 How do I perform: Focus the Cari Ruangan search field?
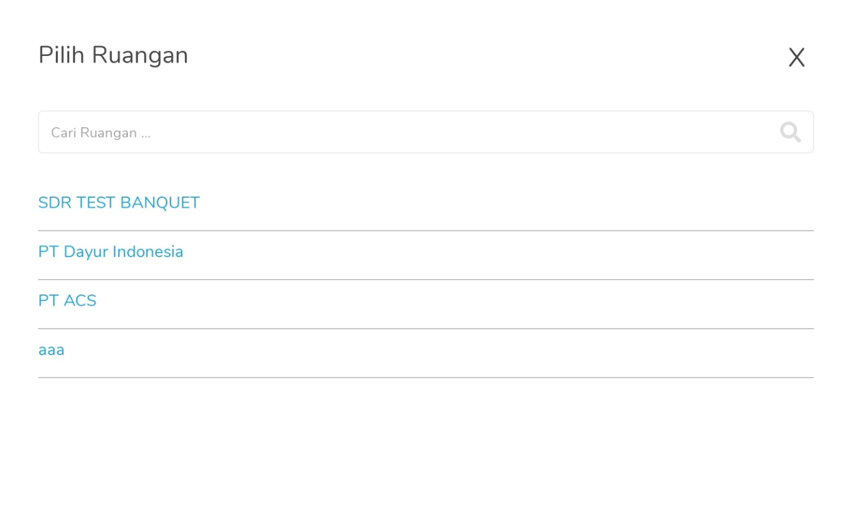pyautogui.click(x=426, y=132)
